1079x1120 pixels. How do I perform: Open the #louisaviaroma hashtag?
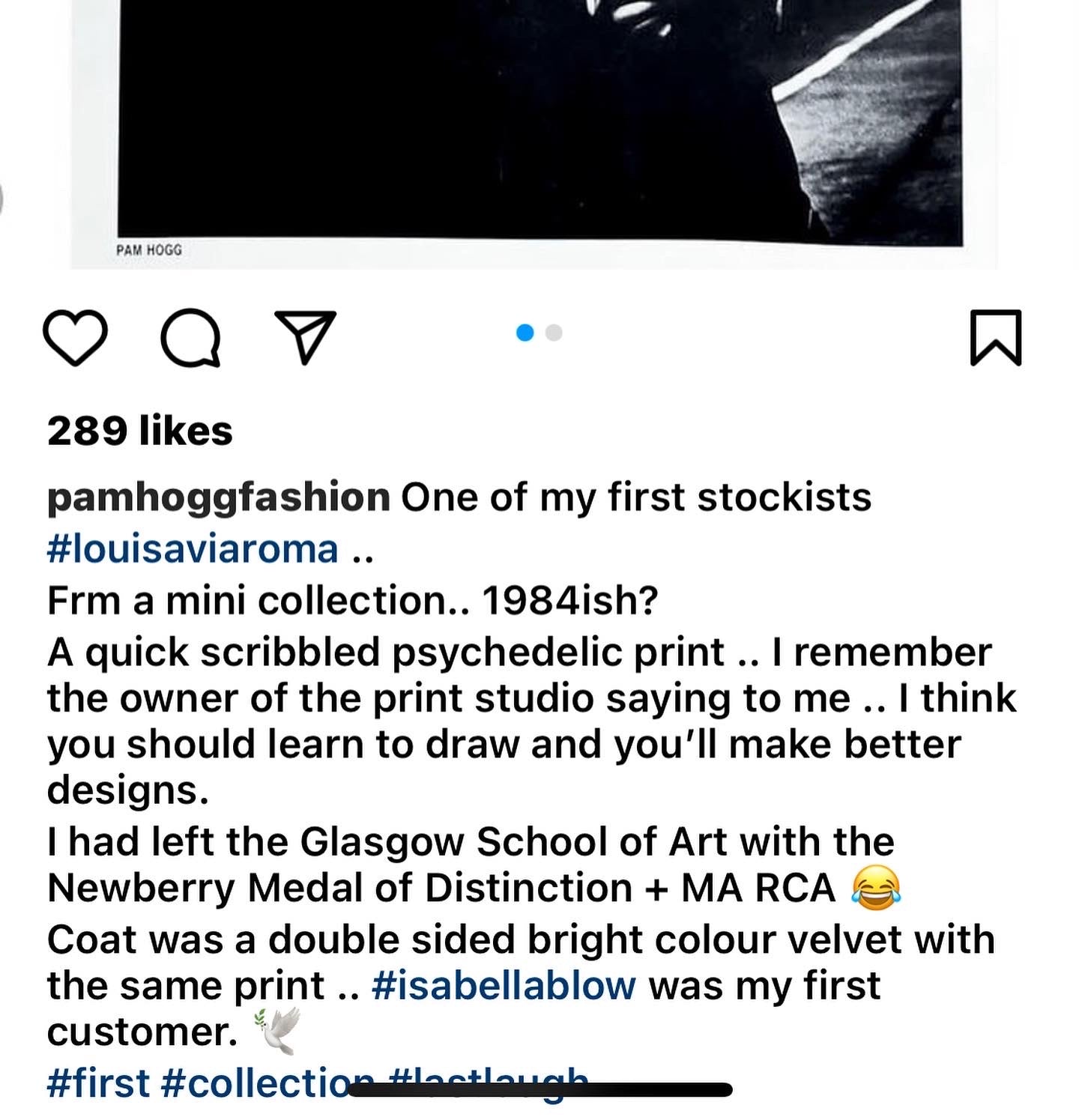click(193, 549)
